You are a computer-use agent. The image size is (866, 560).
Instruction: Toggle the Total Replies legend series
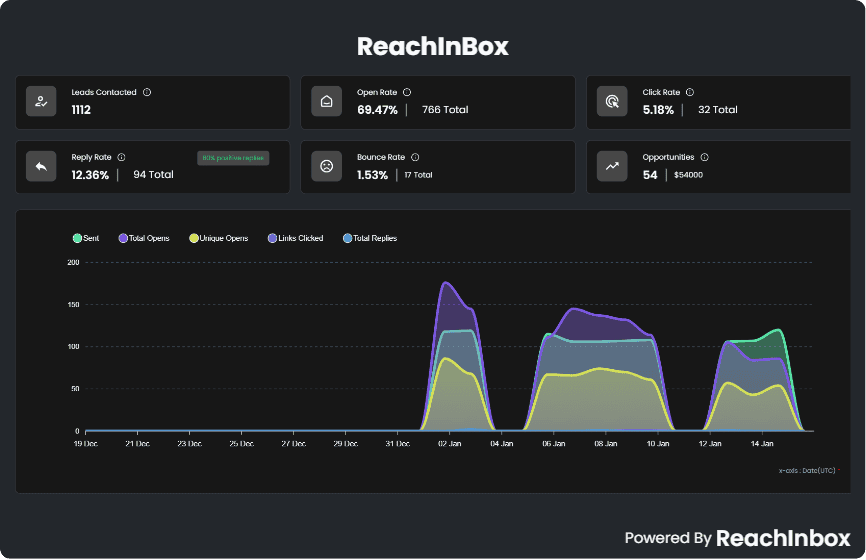coord(370,238)
